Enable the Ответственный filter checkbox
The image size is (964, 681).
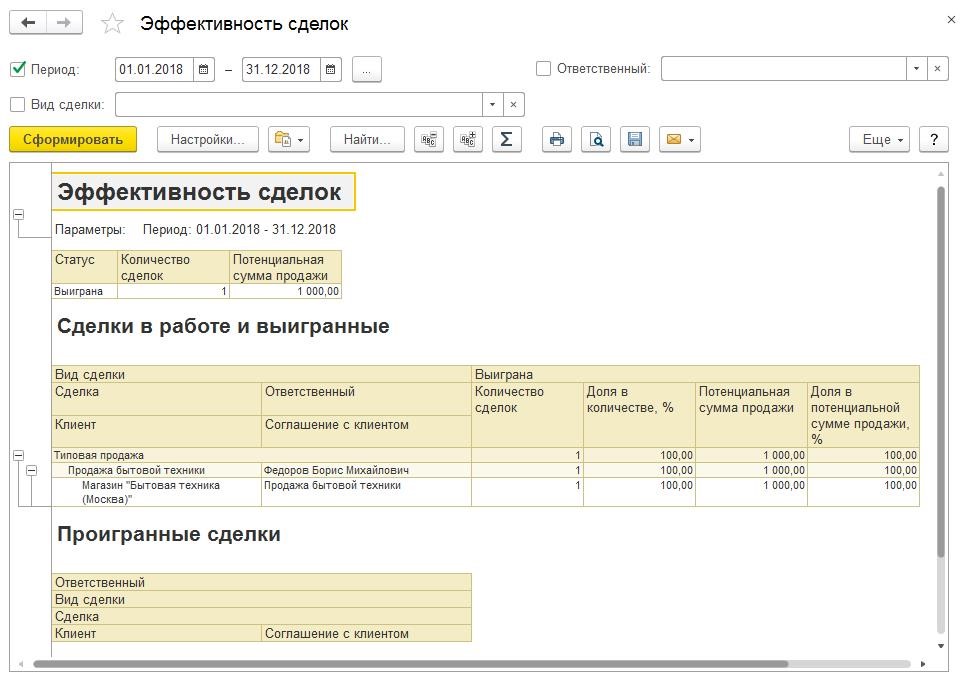click(x=543, y=68)
